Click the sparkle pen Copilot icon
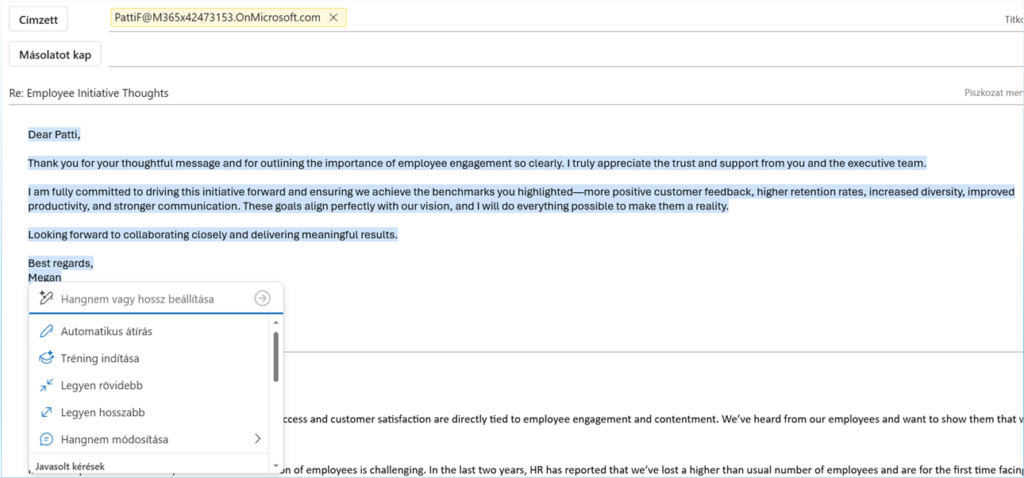The image size is (1024, 478). click(45, 298)
